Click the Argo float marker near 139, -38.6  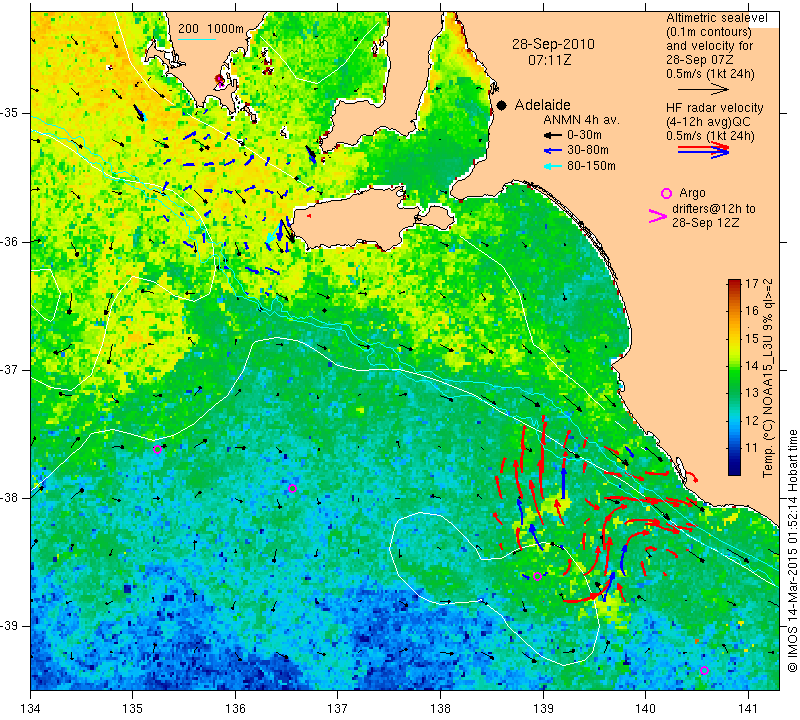point(537,577)
